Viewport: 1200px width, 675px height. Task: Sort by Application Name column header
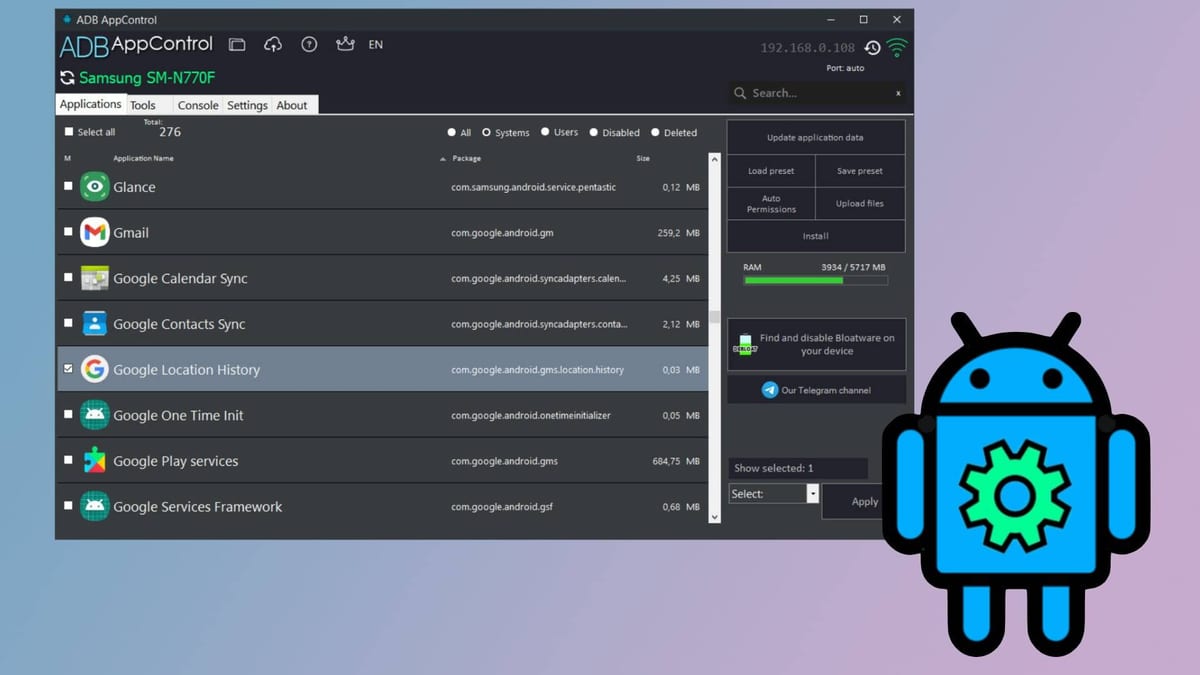[x=143, y=158]
